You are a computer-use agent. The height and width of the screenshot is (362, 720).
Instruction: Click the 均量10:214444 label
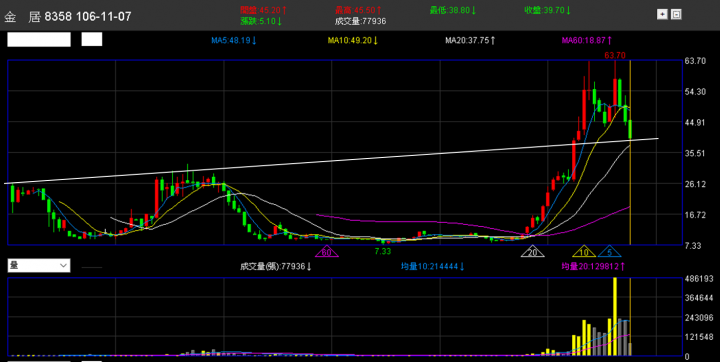(433, 266)
